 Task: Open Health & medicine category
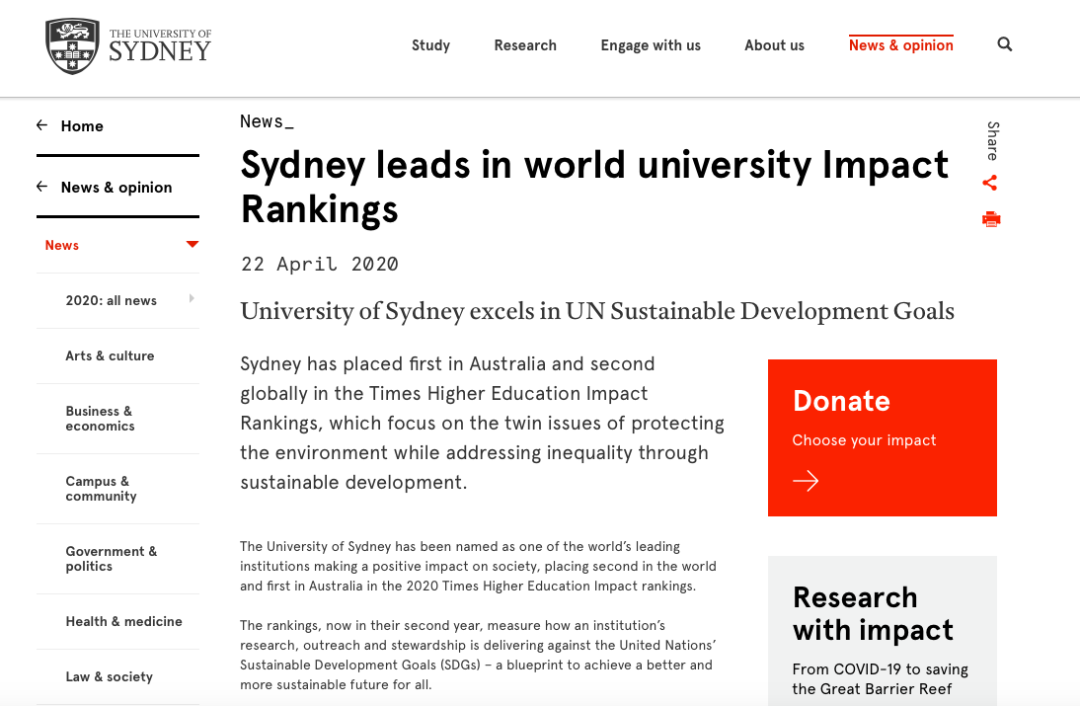(124, 621)
